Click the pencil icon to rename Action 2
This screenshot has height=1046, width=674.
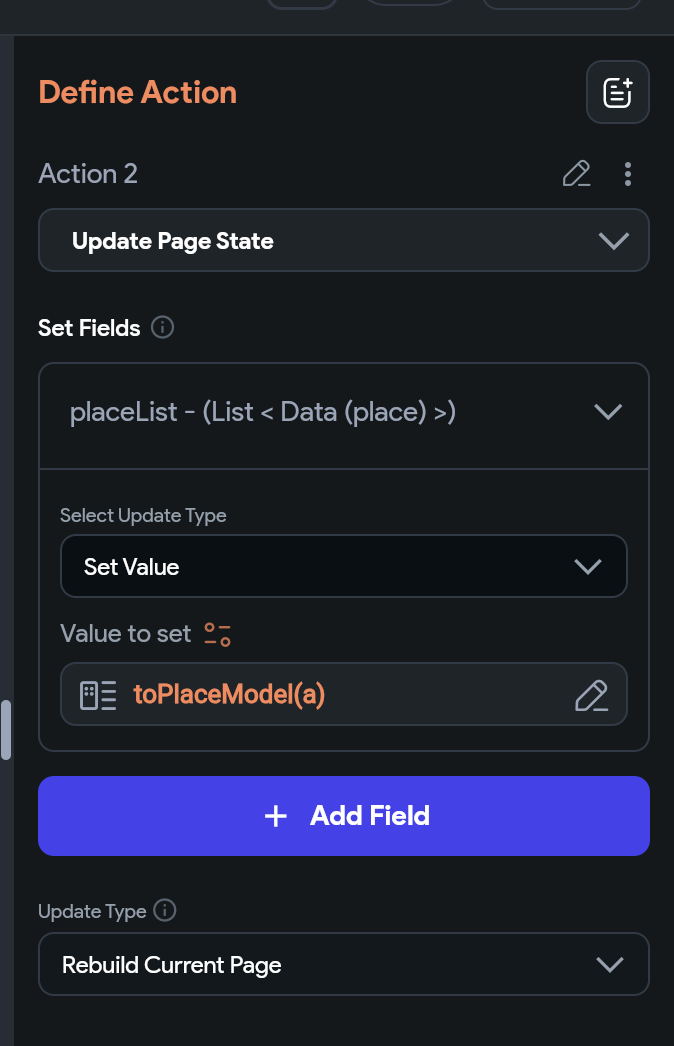576,174
